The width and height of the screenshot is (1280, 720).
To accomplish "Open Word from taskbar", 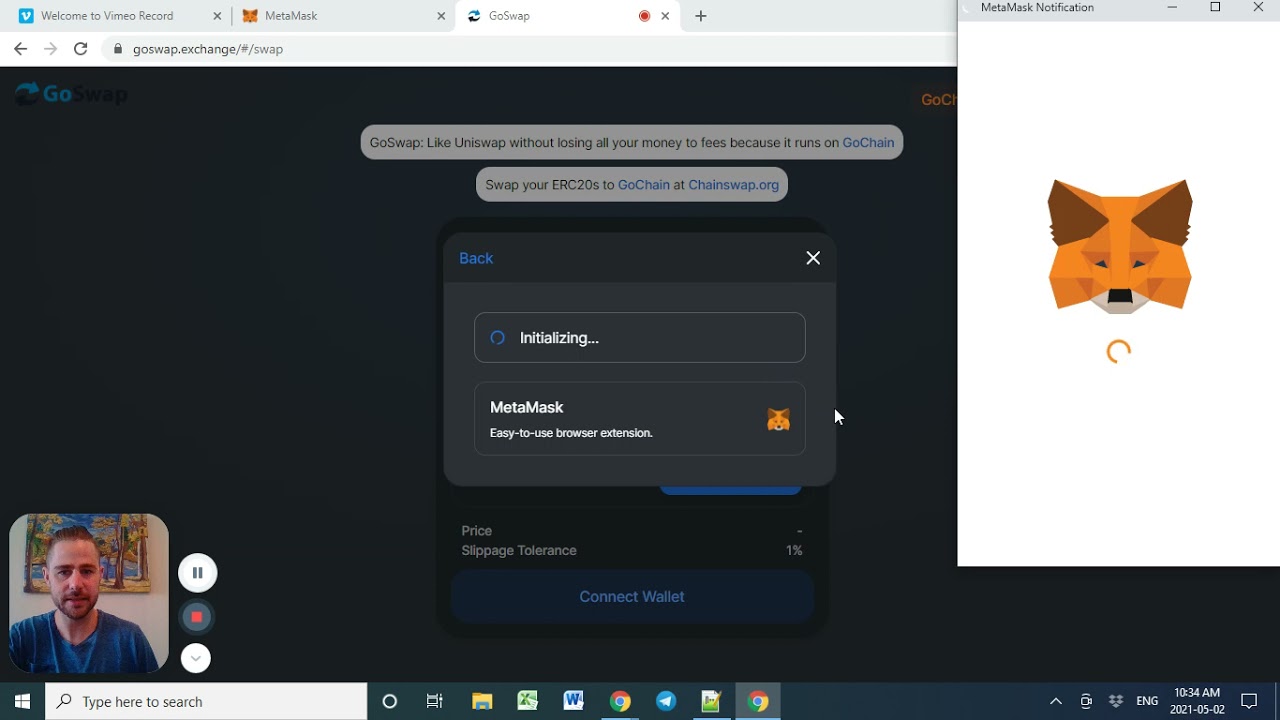I will [x=574, y=701].
